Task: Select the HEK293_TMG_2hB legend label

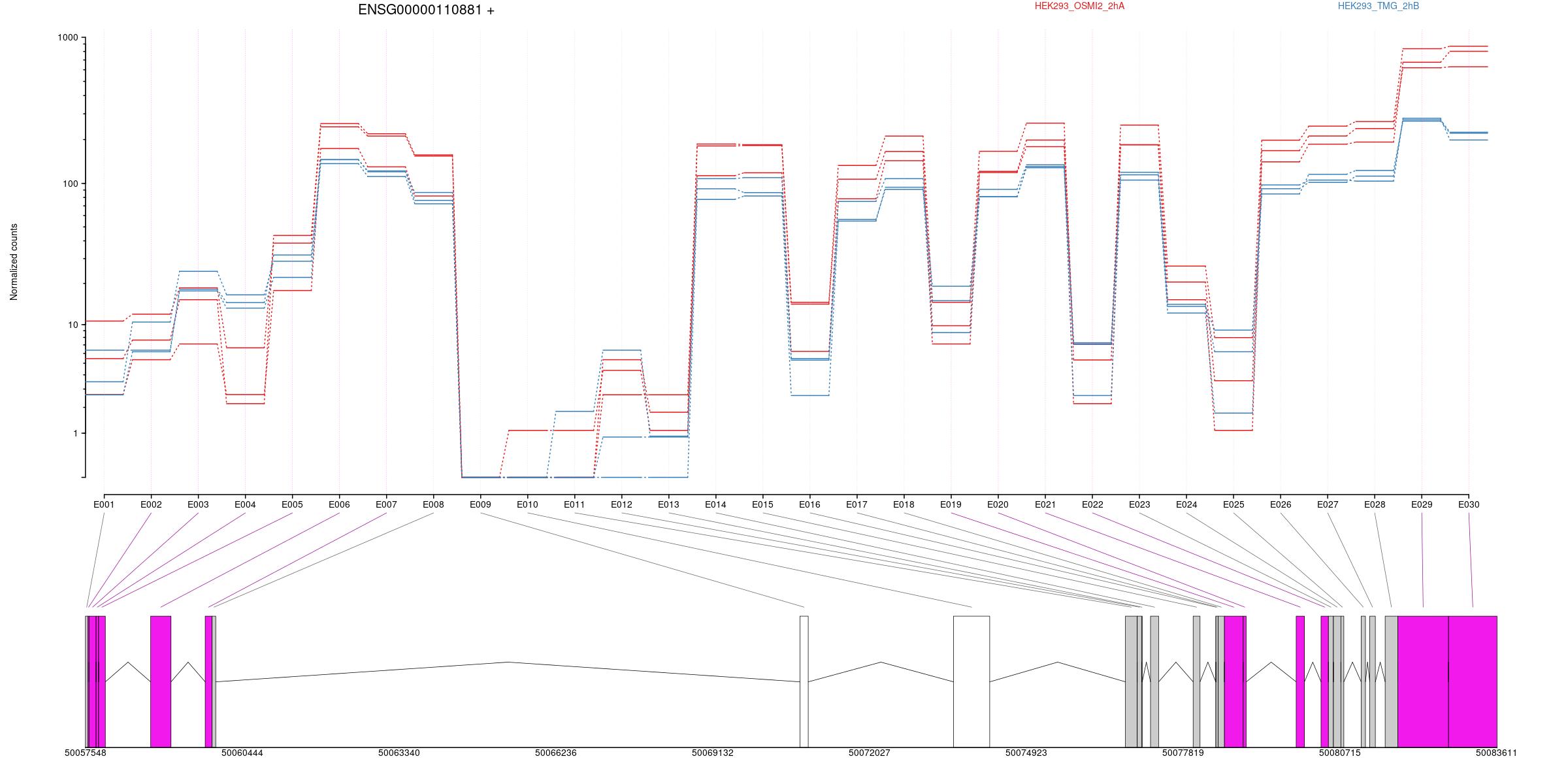Action: (x=1379, y=6)
